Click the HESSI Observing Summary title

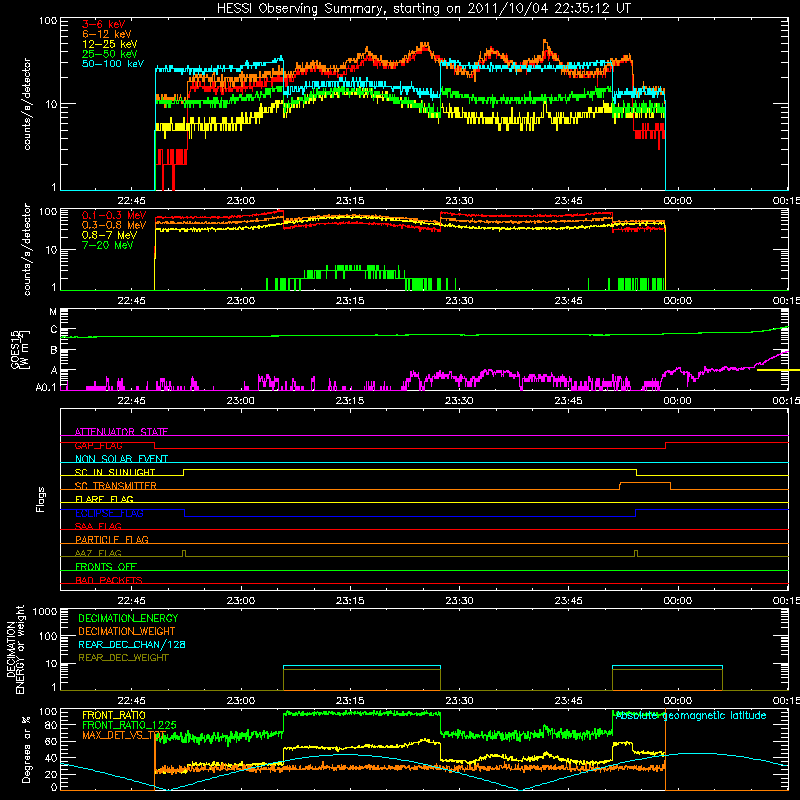pos(424,9)
